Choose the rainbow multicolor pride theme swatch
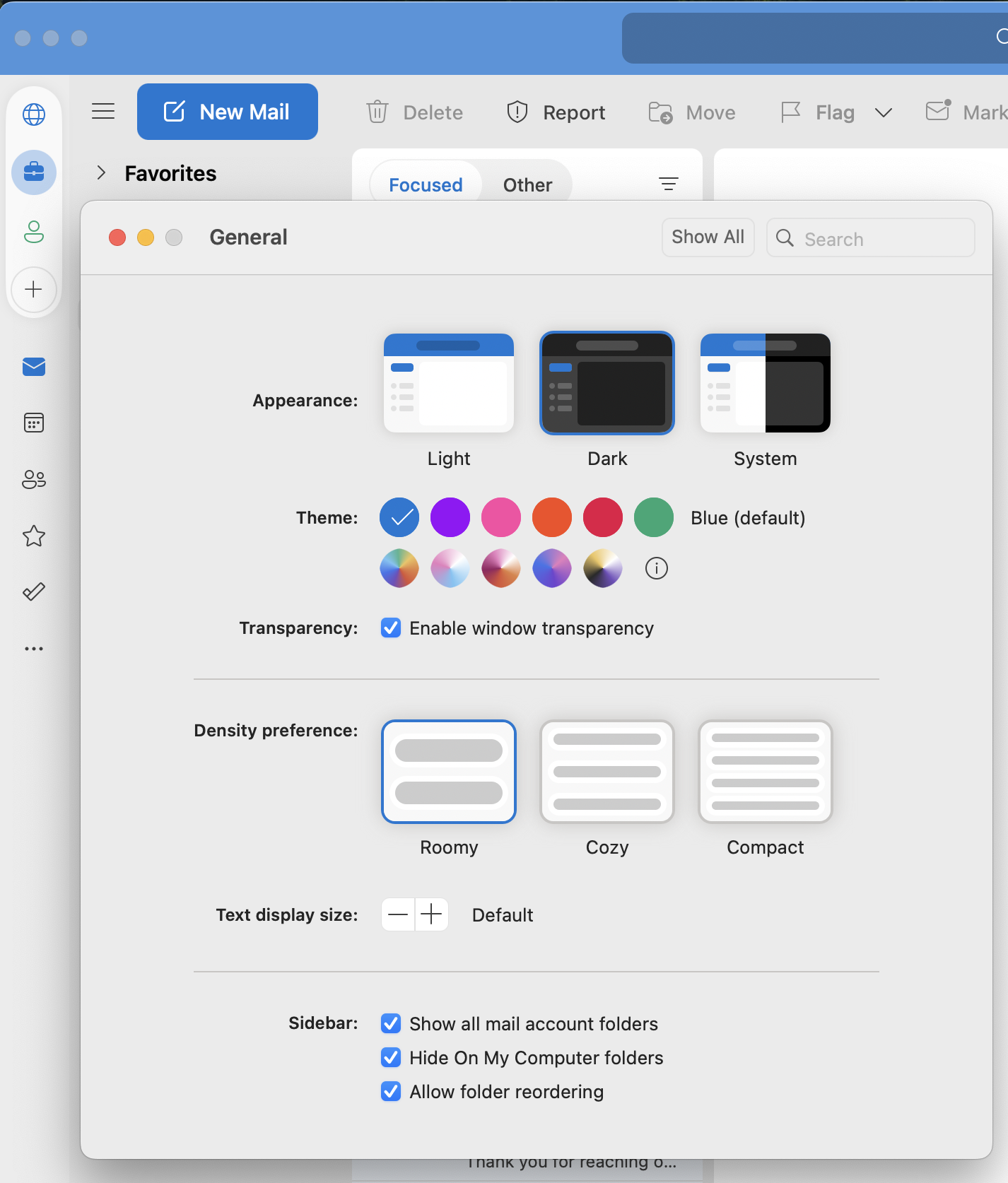Screen dimensions: 1008x1183 [399, 568]
